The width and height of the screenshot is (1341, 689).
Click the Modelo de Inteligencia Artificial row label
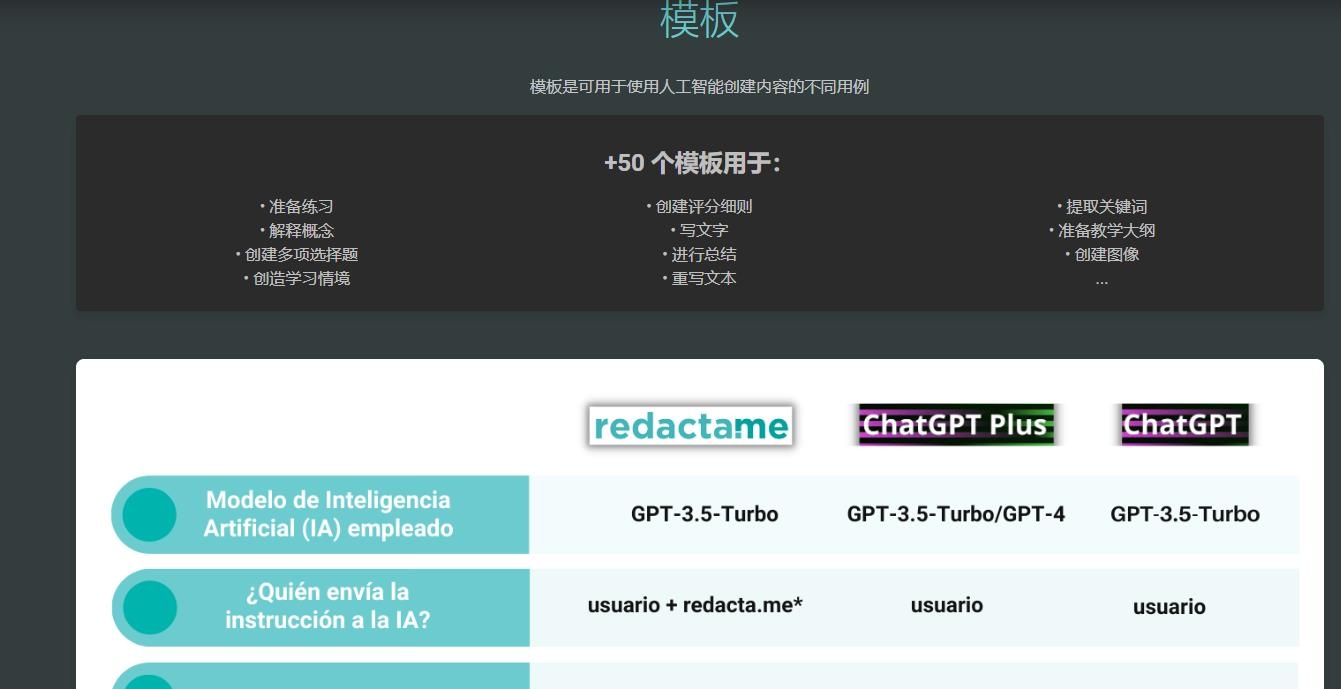point(328,514)
